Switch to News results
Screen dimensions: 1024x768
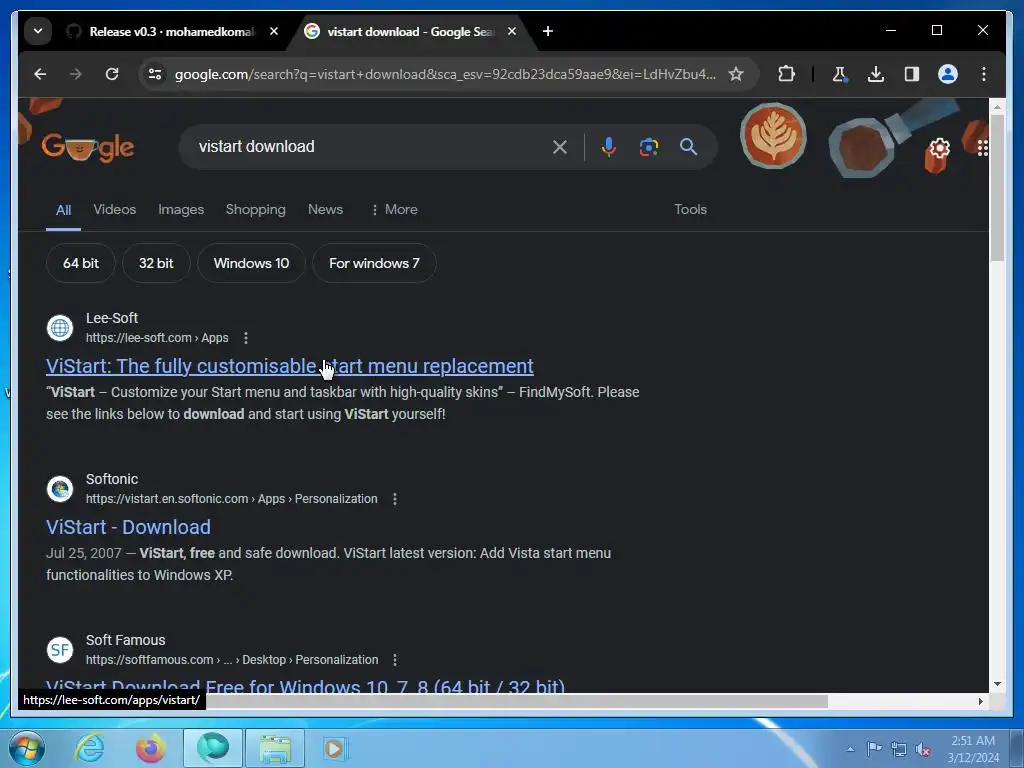point(325,210)
